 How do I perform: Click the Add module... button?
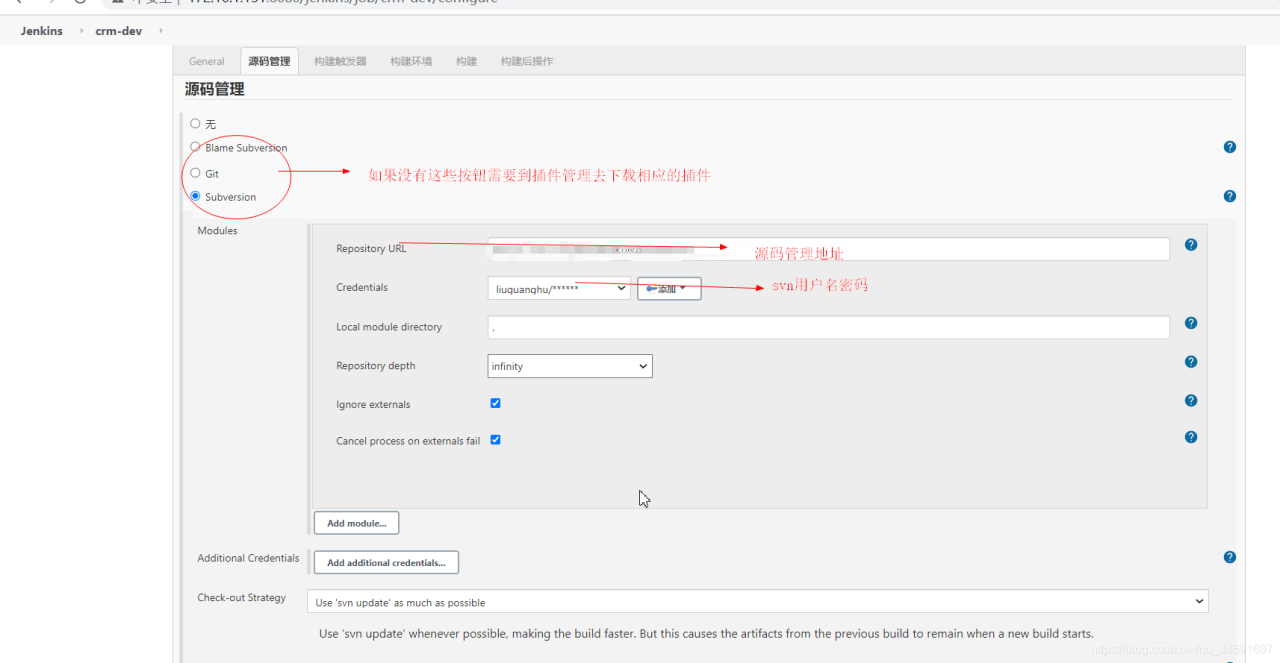(x=356, y=523)
